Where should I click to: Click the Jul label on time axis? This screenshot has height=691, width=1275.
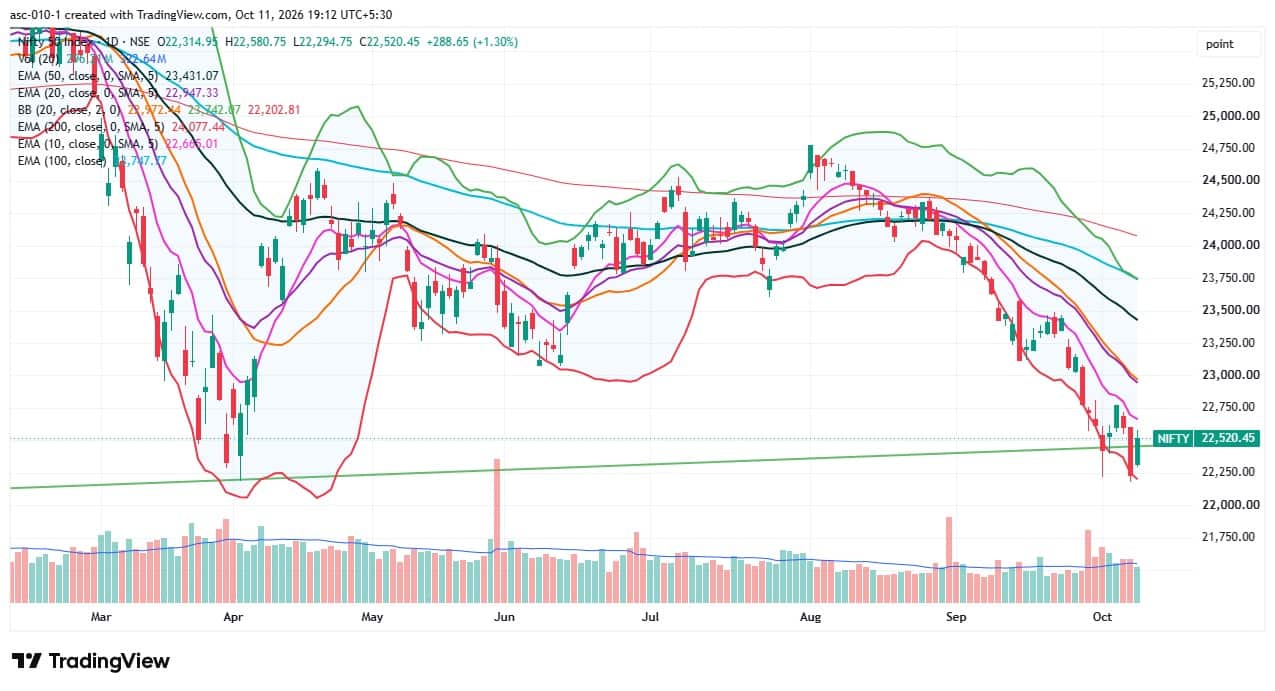(650, 617)
